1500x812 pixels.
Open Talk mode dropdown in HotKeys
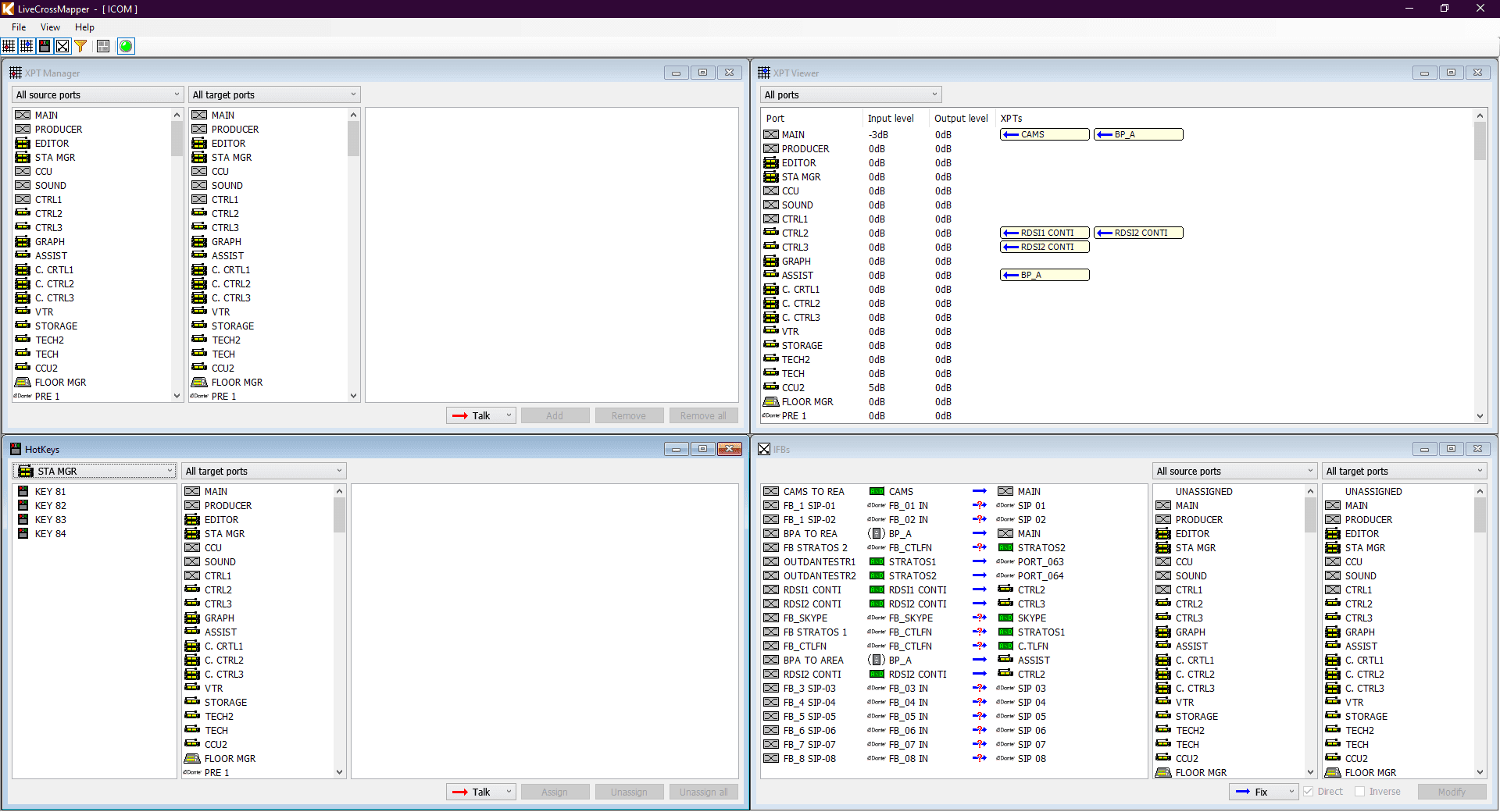[x=481, y=792]
